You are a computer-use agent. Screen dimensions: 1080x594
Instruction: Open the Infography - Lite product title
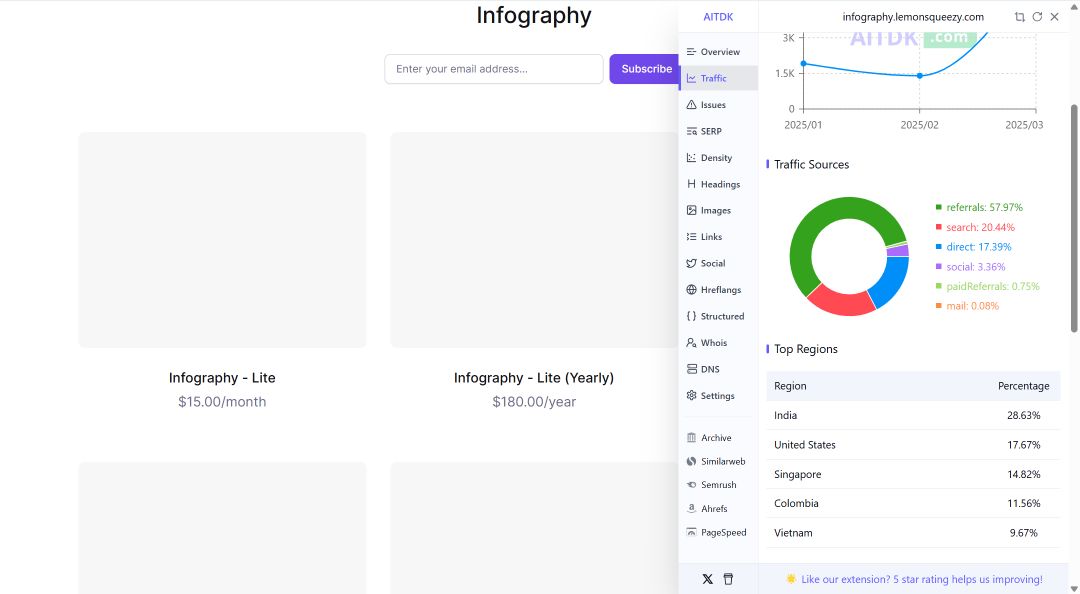[x=222, y=378]
